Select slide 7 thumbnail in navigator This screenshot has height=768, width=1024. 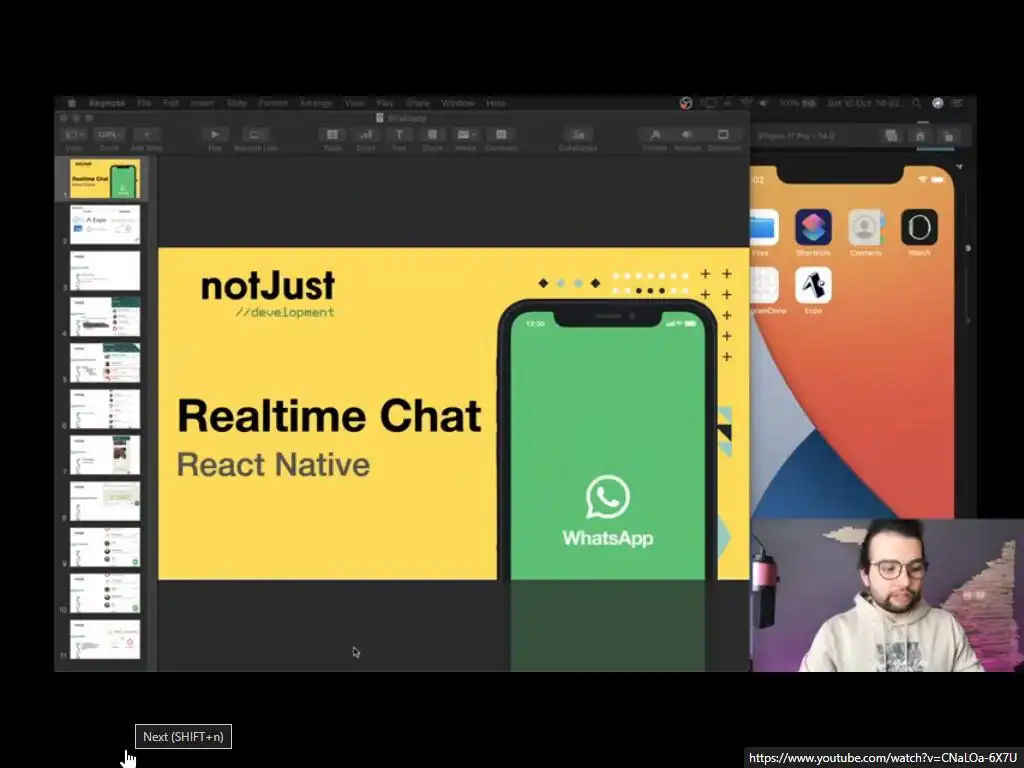click(x=105, y=455)
